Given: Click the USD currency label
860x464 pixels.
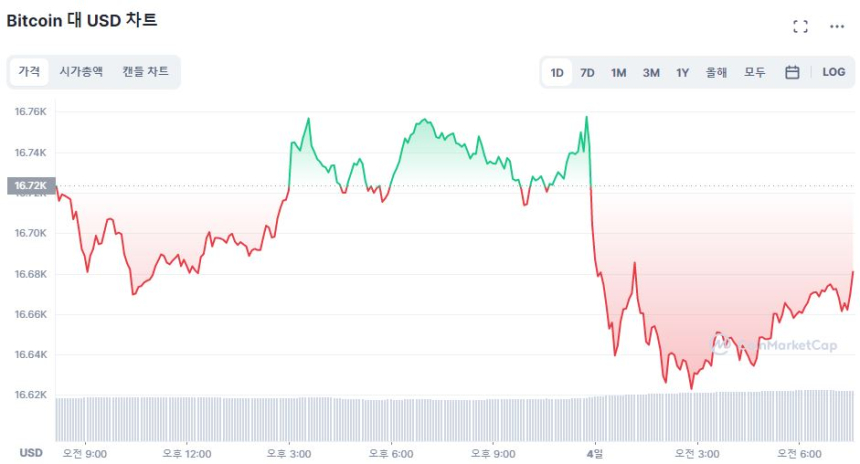Looking at the screenshot, I should [31, 453].
